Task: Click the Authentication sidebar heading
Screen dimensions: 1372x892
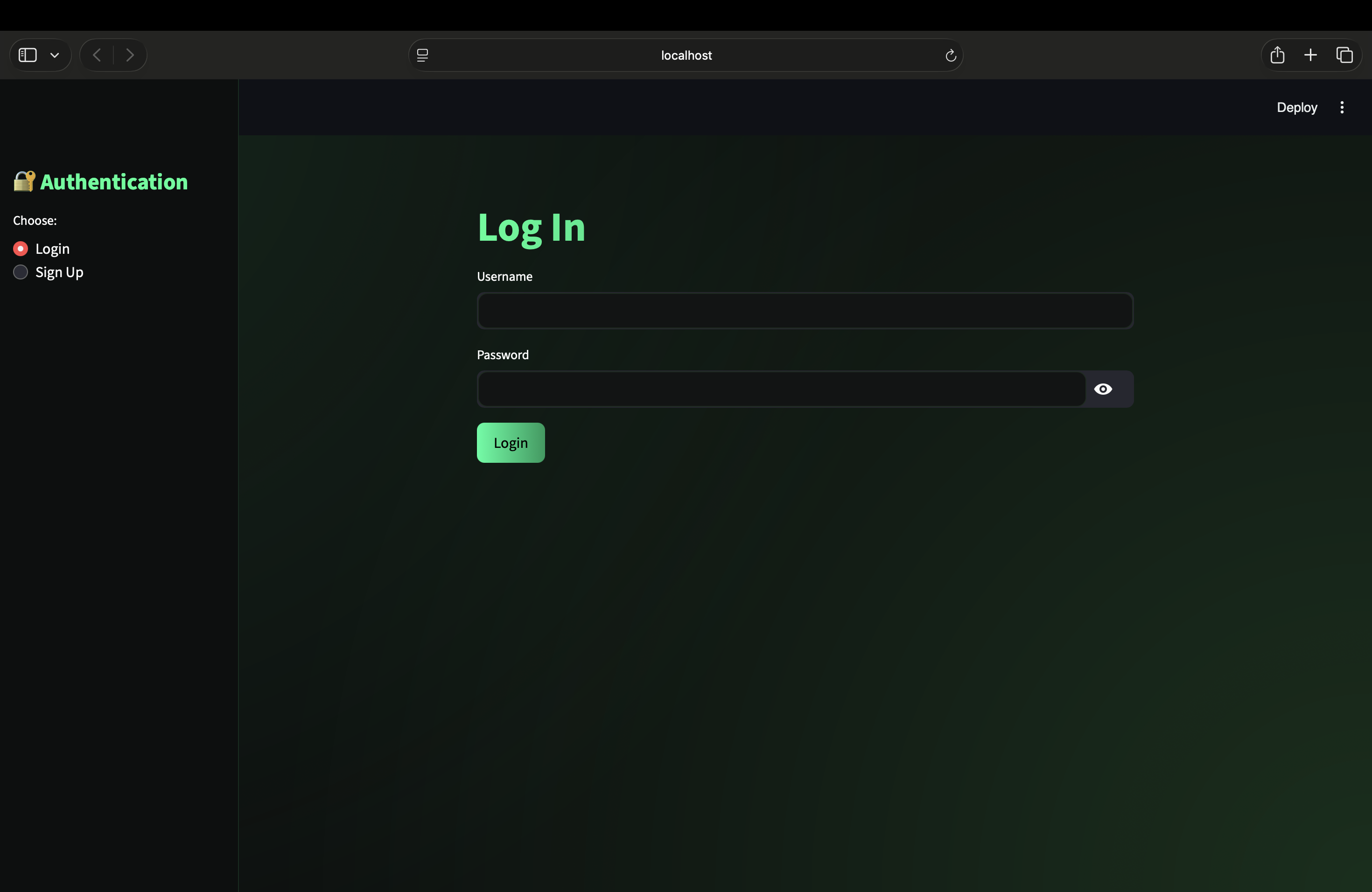Action: coord(113,182)
